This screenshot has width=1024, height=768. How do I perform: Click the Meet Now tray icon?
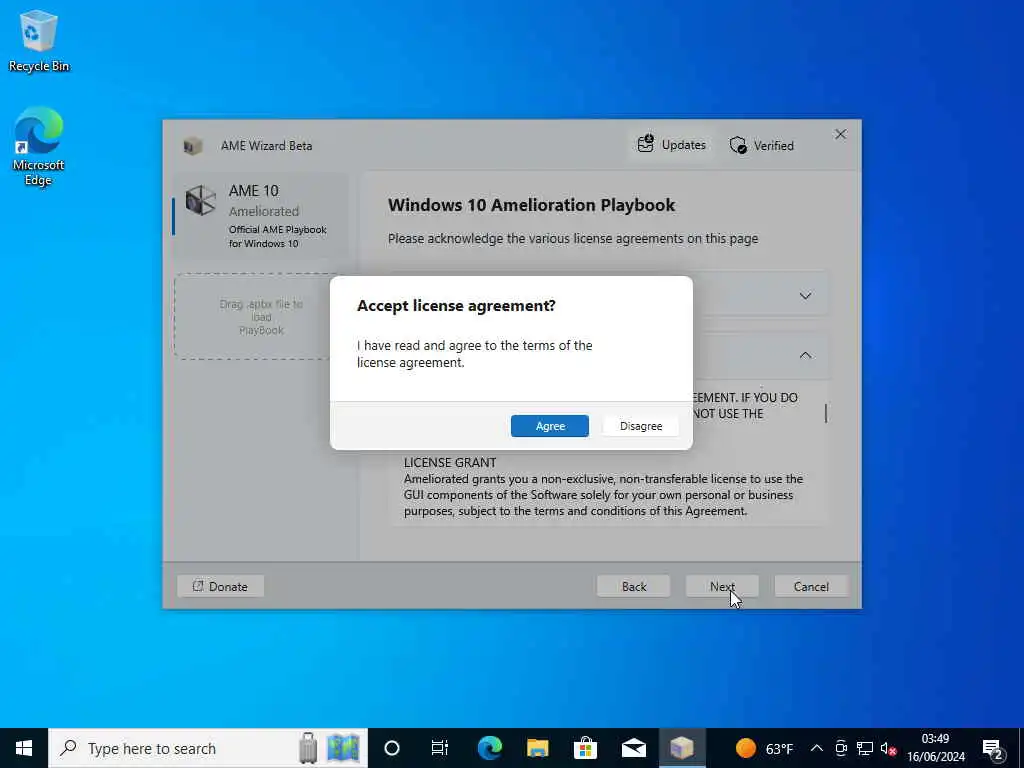point(841,748)
